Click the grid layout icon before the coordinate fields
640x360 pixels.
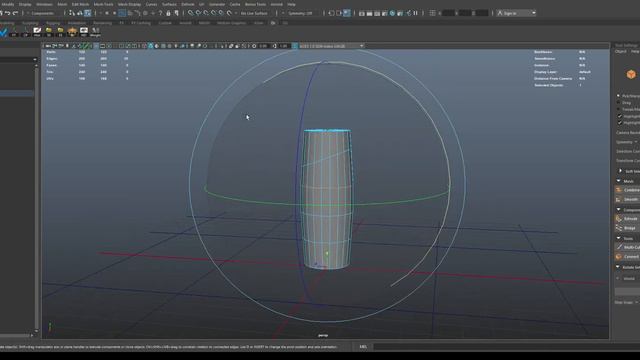433,13
